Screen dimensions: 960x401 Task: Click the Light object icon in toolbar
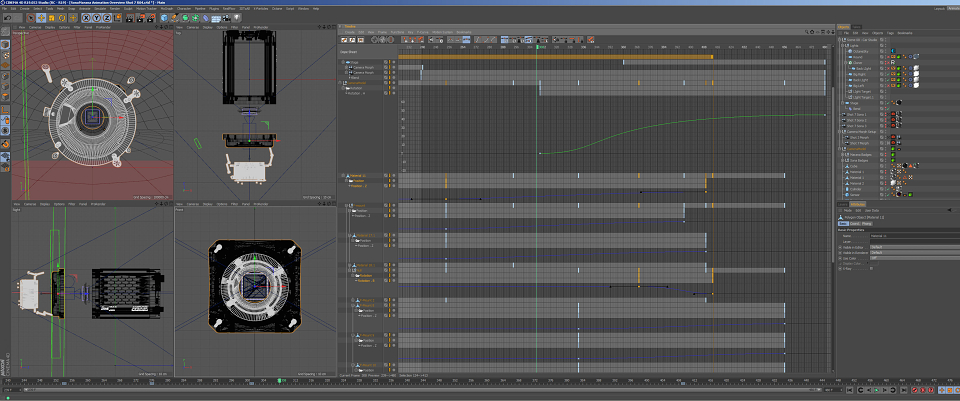click(x=236, y=18)
